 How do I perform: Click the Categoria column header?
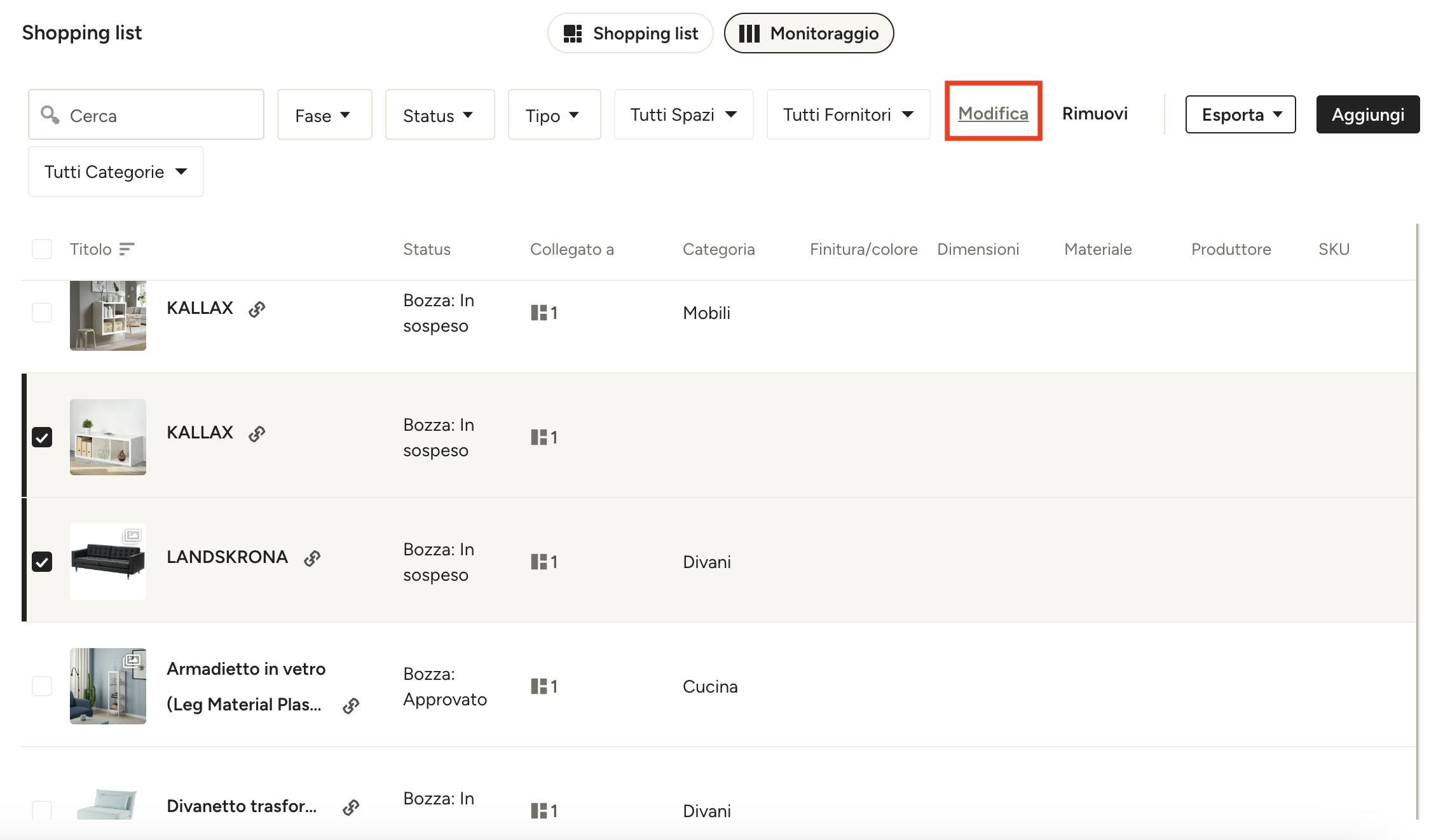pyautogui.click(x=718, y=249)
